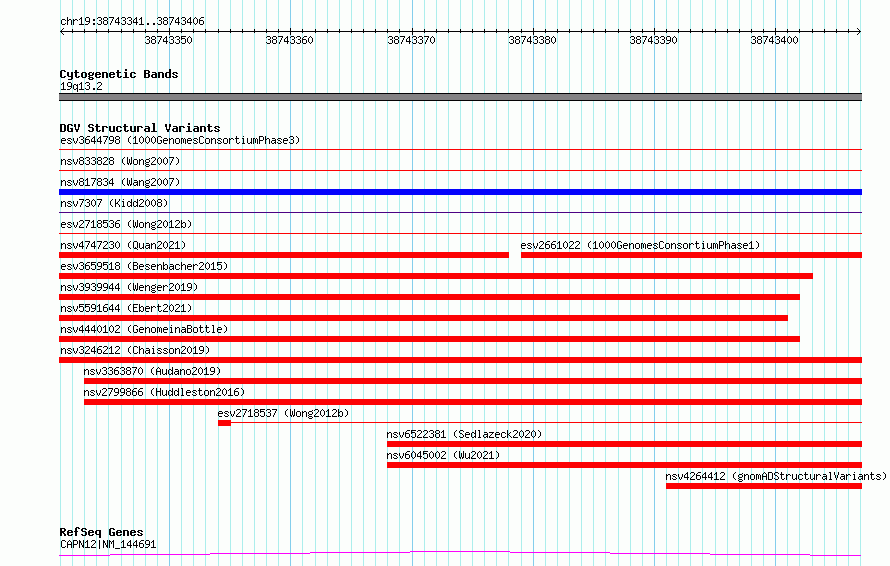This screenshot has width=890, height=566.
Task: Click the blue nsv817834 variant bar
Action: coord(460,192)
